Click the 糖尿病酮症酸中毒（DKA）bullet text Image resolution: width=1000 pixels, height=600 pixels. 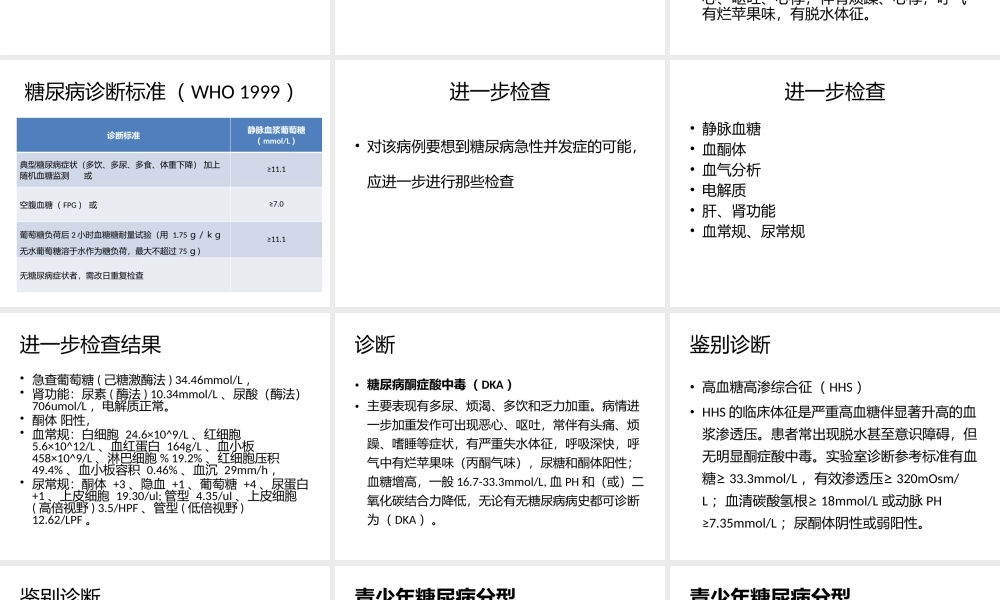[437, 384]
